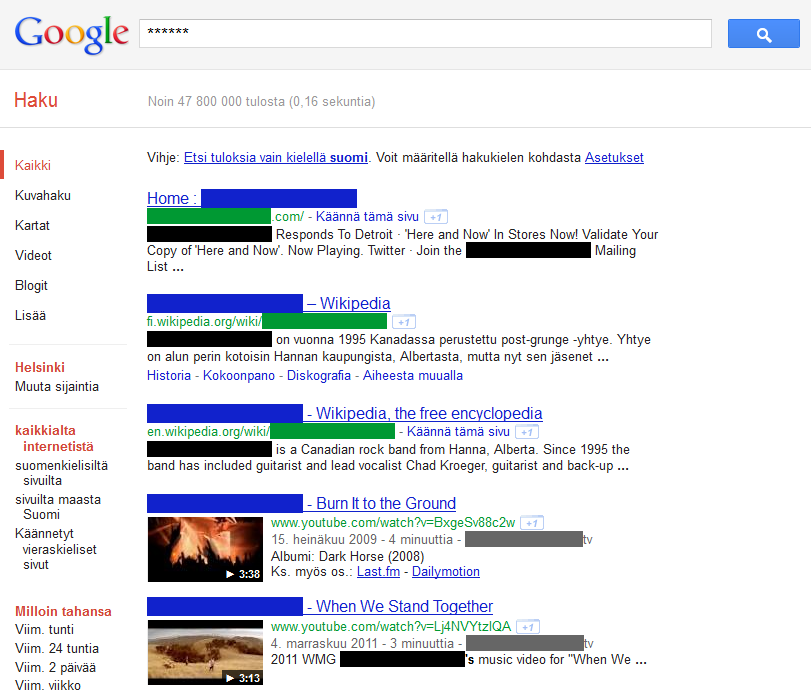Screen dimensions: 811x697
Task: Select Videot in the left sidebar
Action: pyautogui.click(x=33, y=256)
